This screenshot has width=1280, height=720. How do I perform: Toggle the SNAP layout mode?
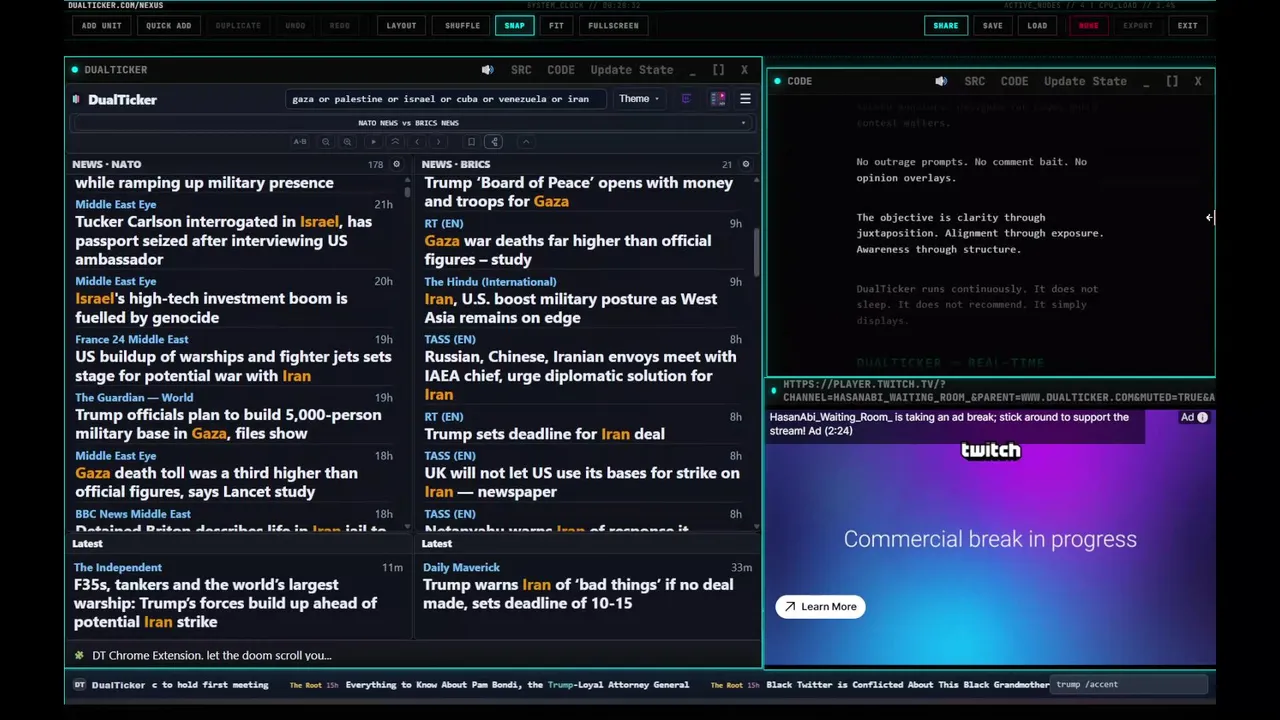coord(514,25)
